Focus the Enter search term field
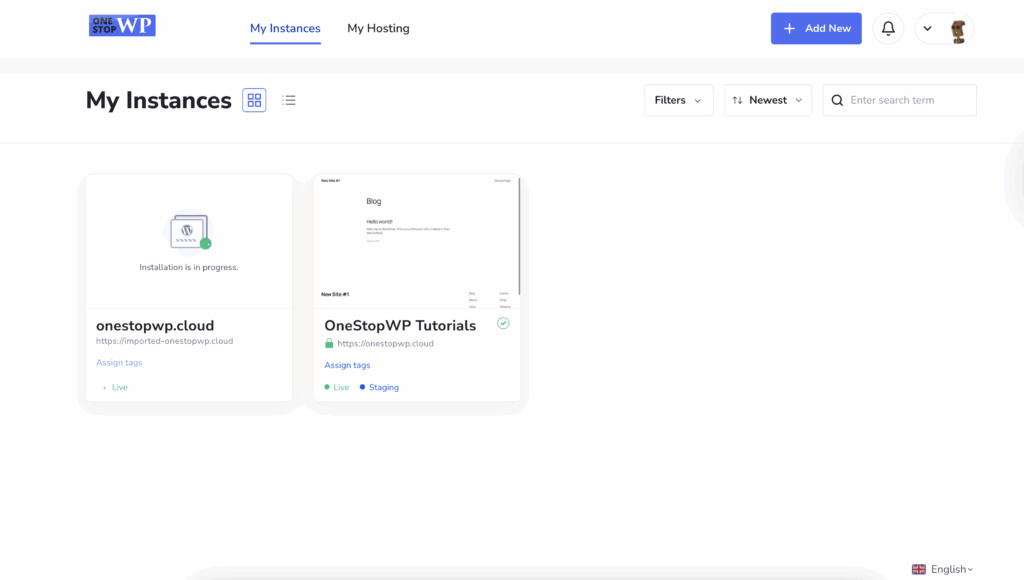This screenshot has width=1024, height=580. pos(899,100)
